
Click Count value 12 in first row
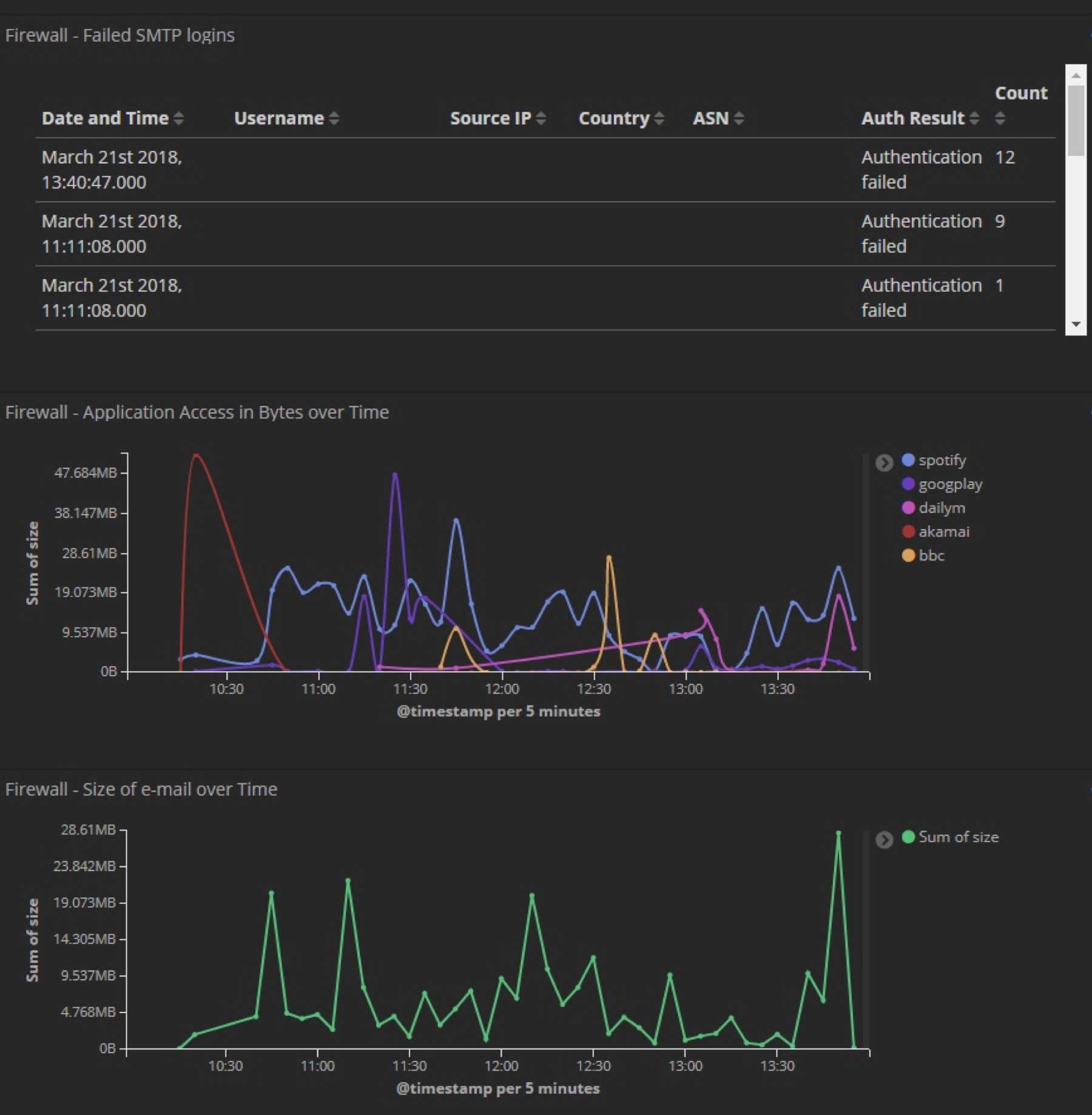click(x=1005, y=157)
